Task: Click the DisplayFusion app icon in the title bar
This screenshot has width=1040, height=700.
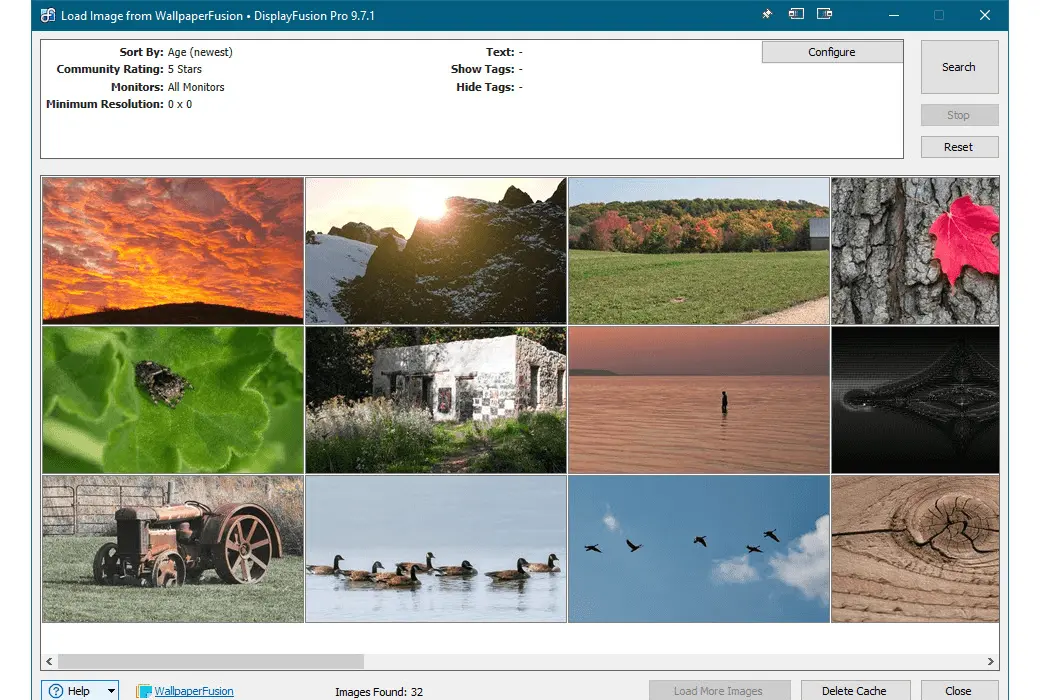Action: [x=48, y=15]
